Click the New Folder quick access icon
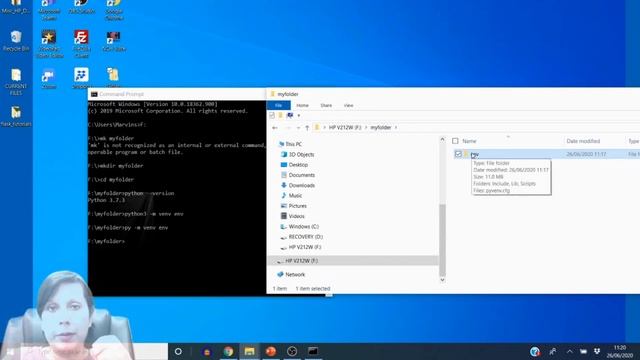The width and height of the screenshot is (640, 360). coord(281,116)
